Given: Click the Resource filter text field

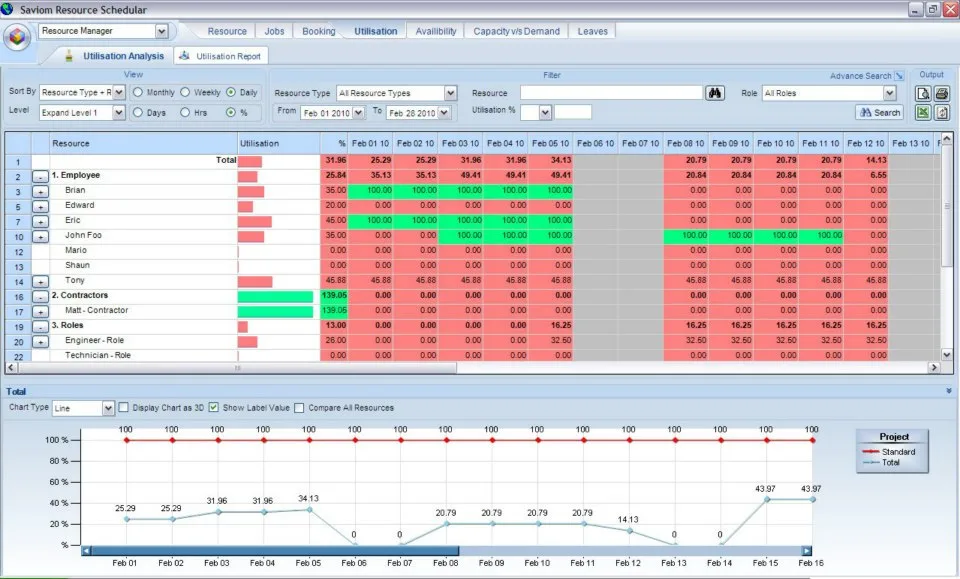Looking at the screenshot, I should (x=611, y=92).
